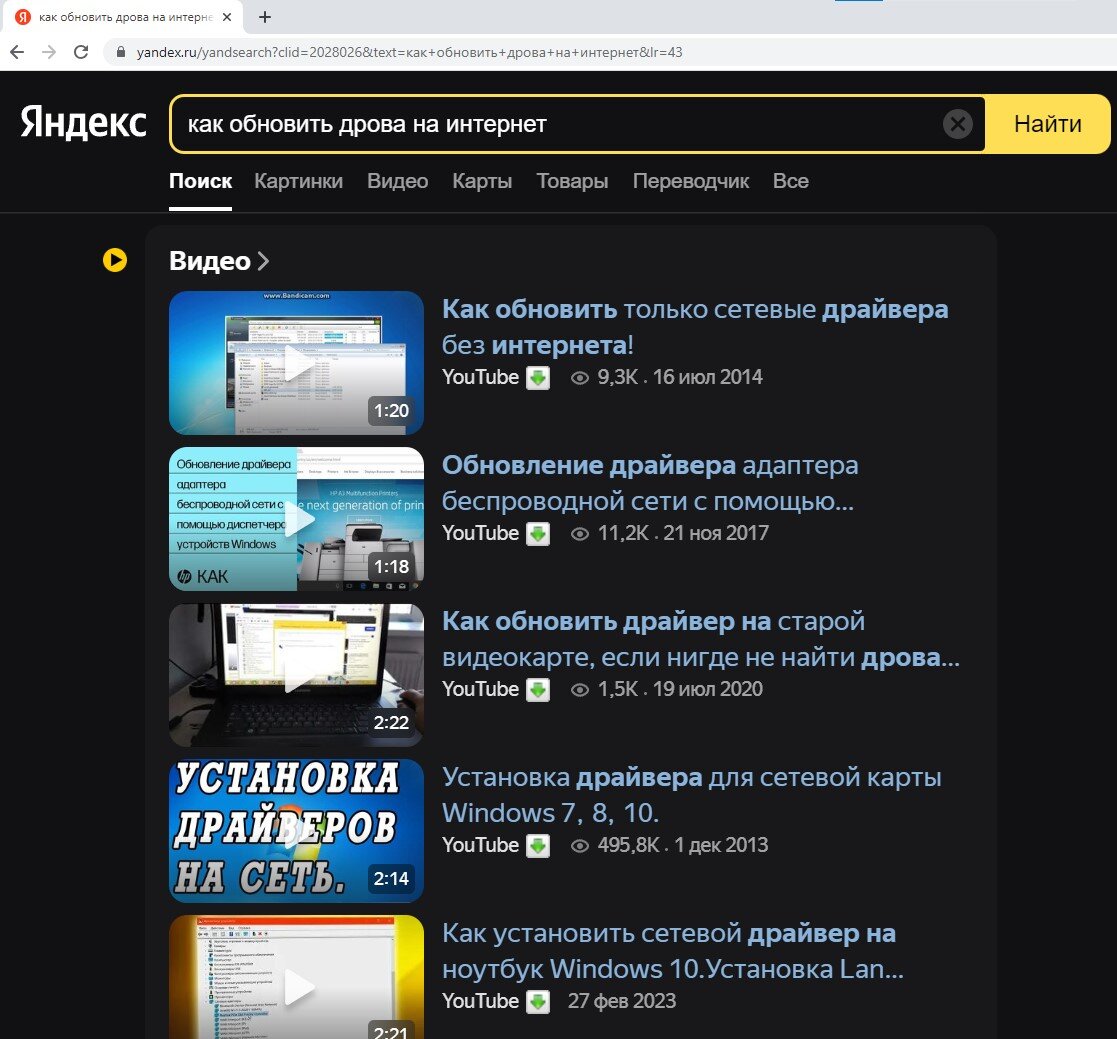The height and width of the screenshot is (1039, 1117).
Task: Click YouTube source of 21 ноя 2017 video
Action: coord(481,533)
